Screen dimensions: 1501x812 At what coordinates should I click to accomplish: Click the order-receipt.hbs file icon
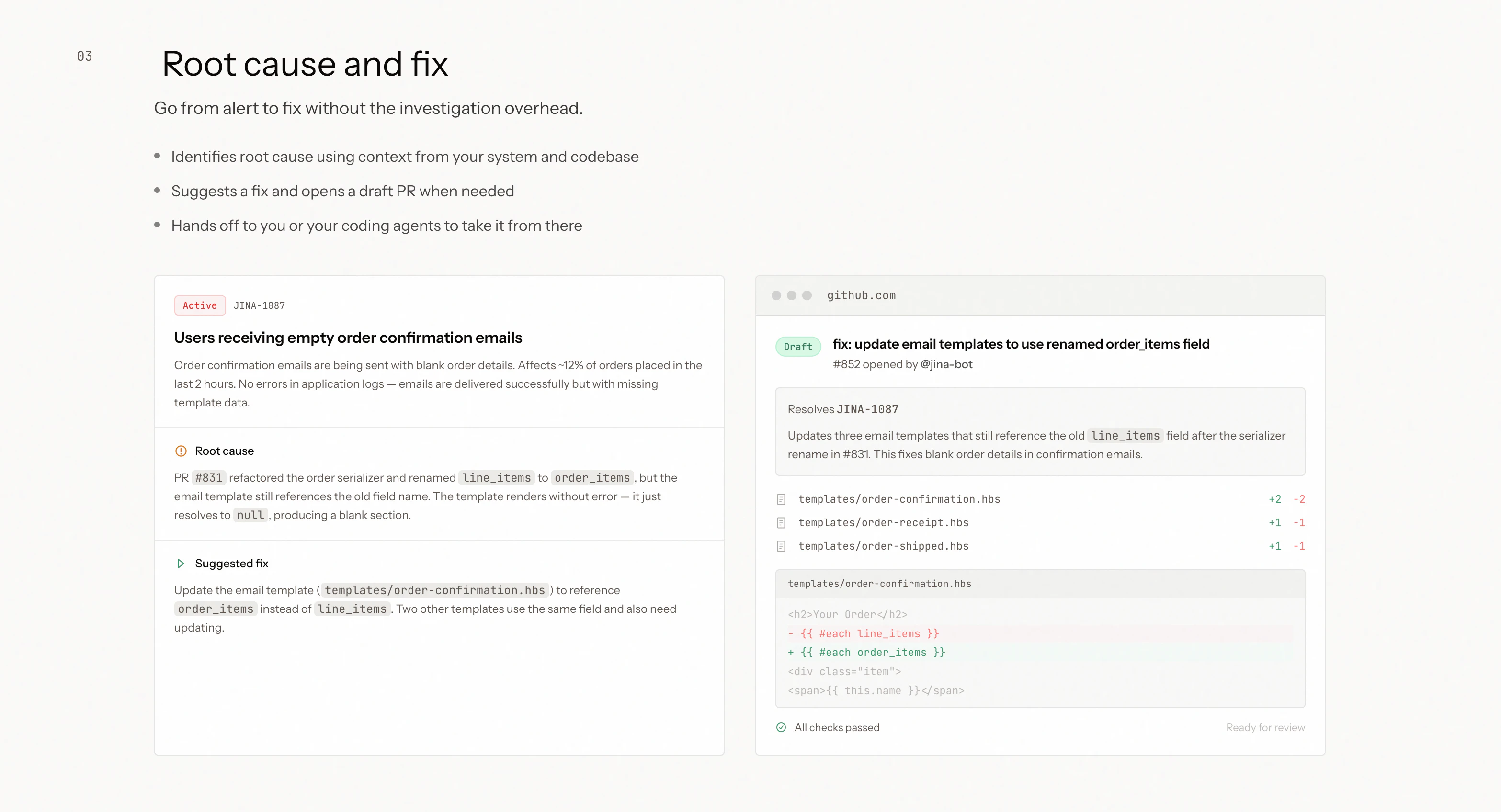coord(781,522)
